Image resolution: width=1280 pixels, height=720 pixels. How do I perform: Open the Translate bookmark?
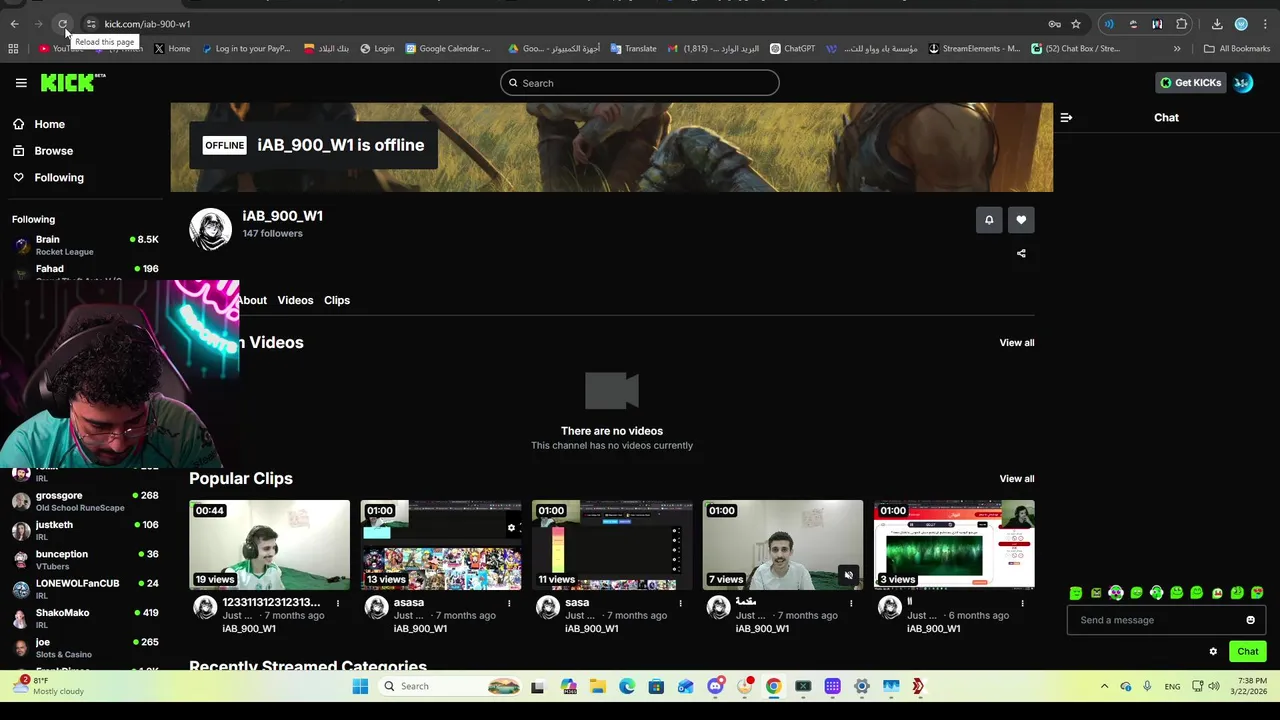[633, 48]
